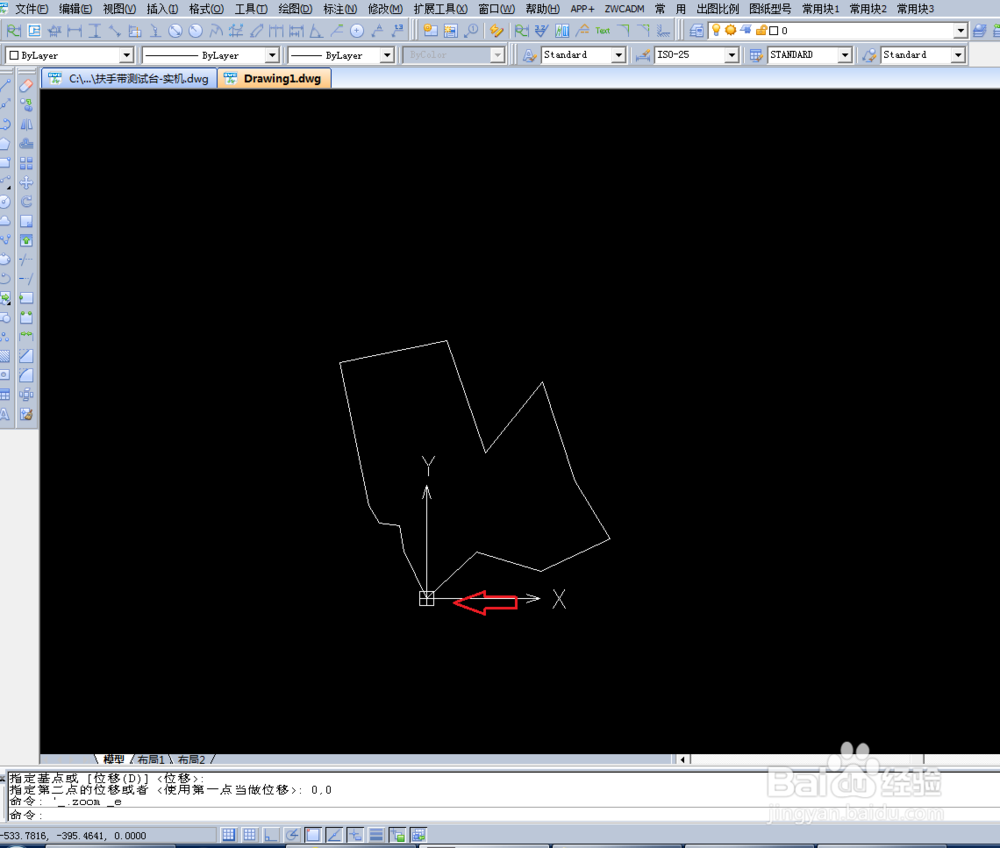Select the Fillet tool

click(x=26, y=375)
